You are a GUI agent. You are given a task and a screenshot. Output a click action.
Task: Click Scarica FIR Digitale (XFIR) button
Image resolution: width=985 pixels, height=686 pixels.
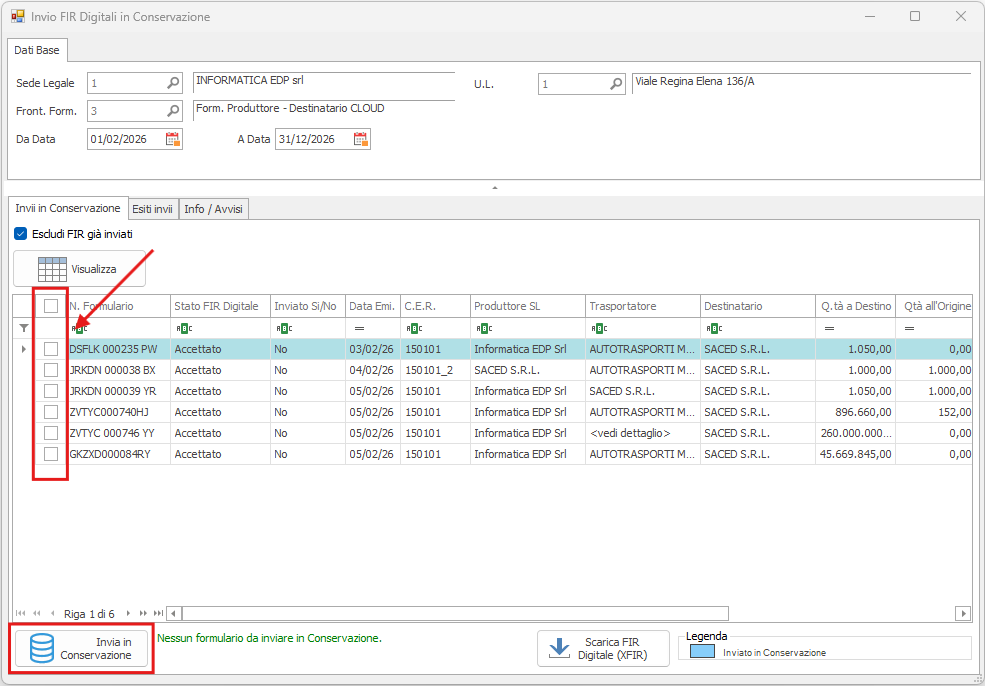(603, 648)
